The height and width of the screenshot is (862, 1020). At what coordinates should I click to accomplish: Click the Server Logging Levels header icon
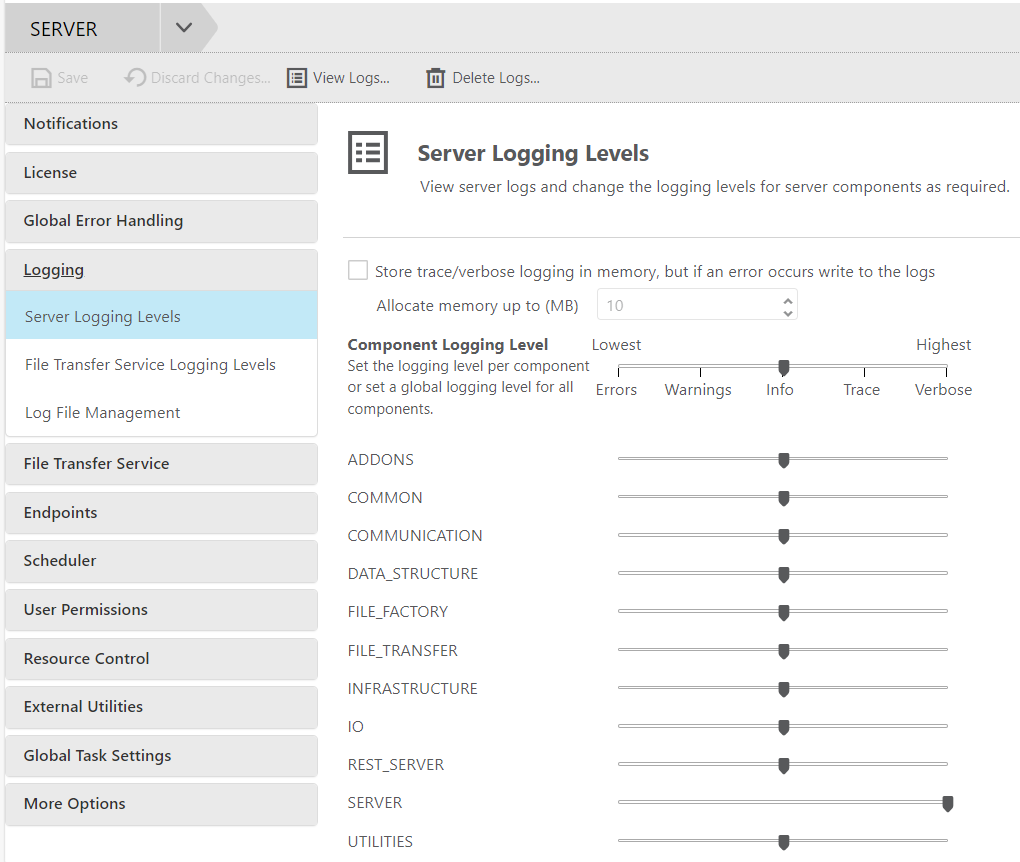[368, 153]
